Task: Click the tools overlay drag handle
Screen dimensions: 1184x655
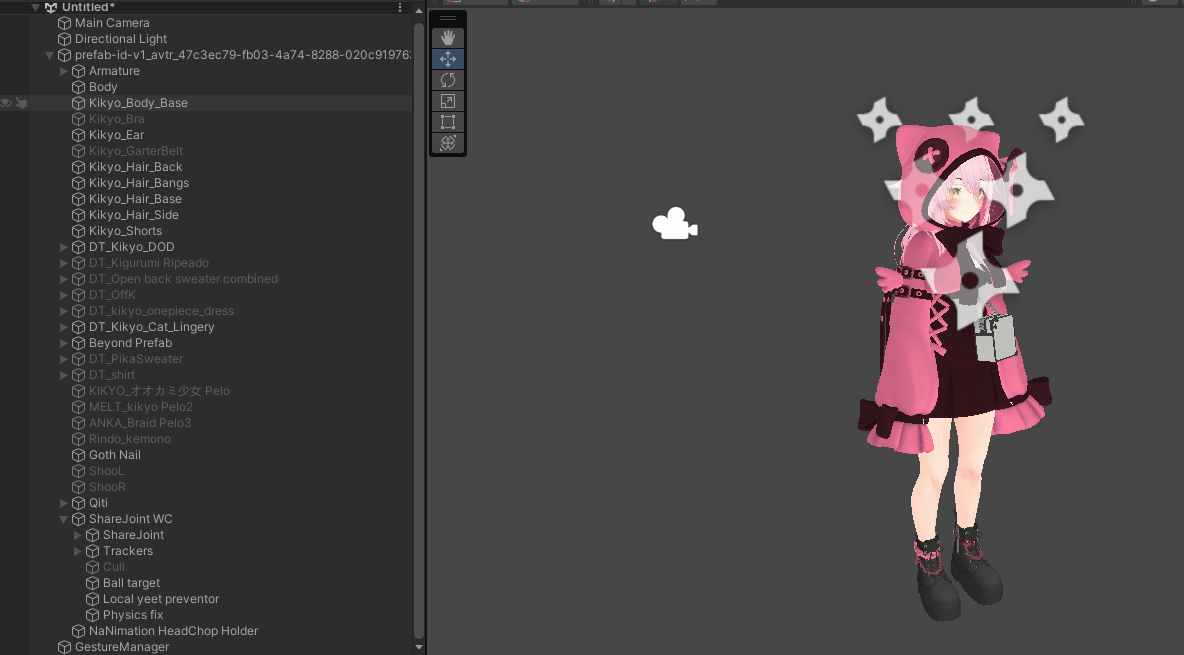Action: click(x=448, y=18)
